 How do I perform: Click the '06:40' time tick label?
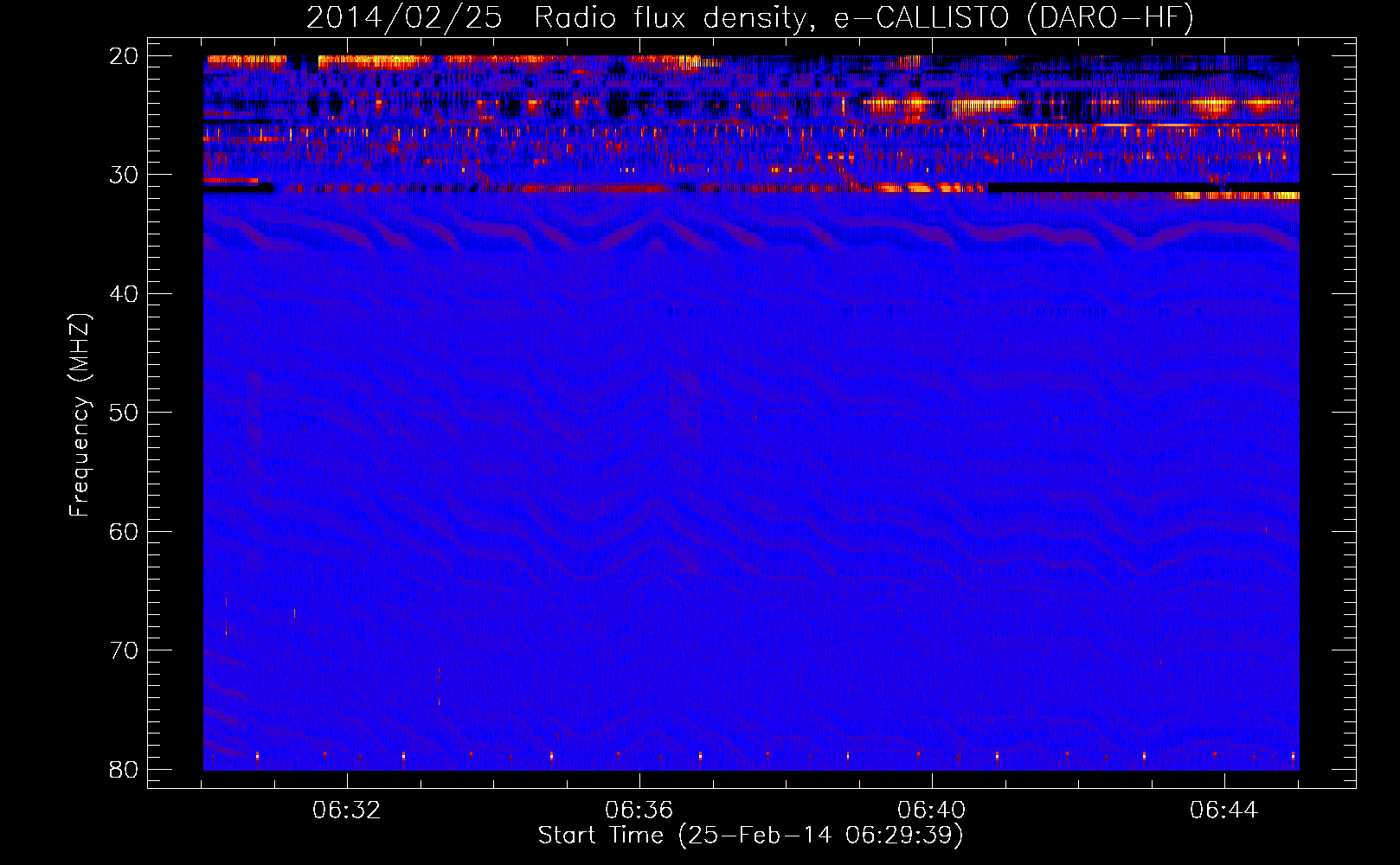click(932, 811)
